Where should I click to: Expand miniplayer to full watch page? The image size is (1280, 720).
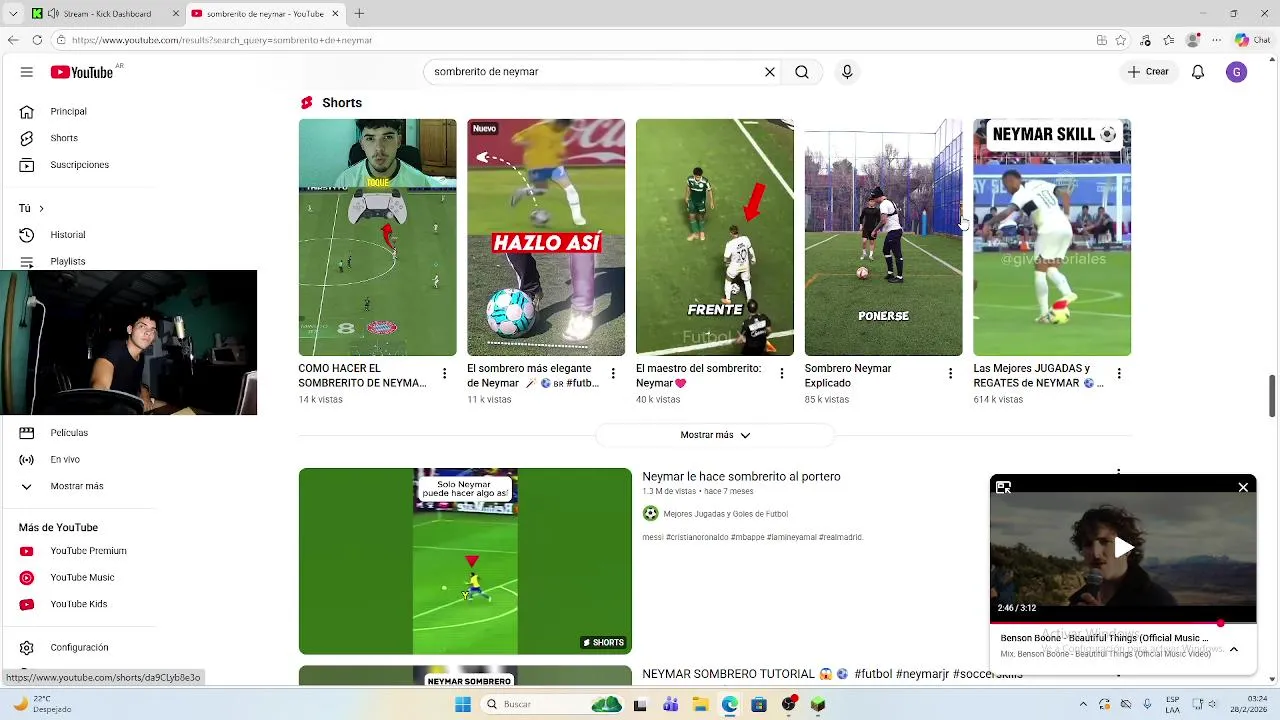coord(1003,487)
